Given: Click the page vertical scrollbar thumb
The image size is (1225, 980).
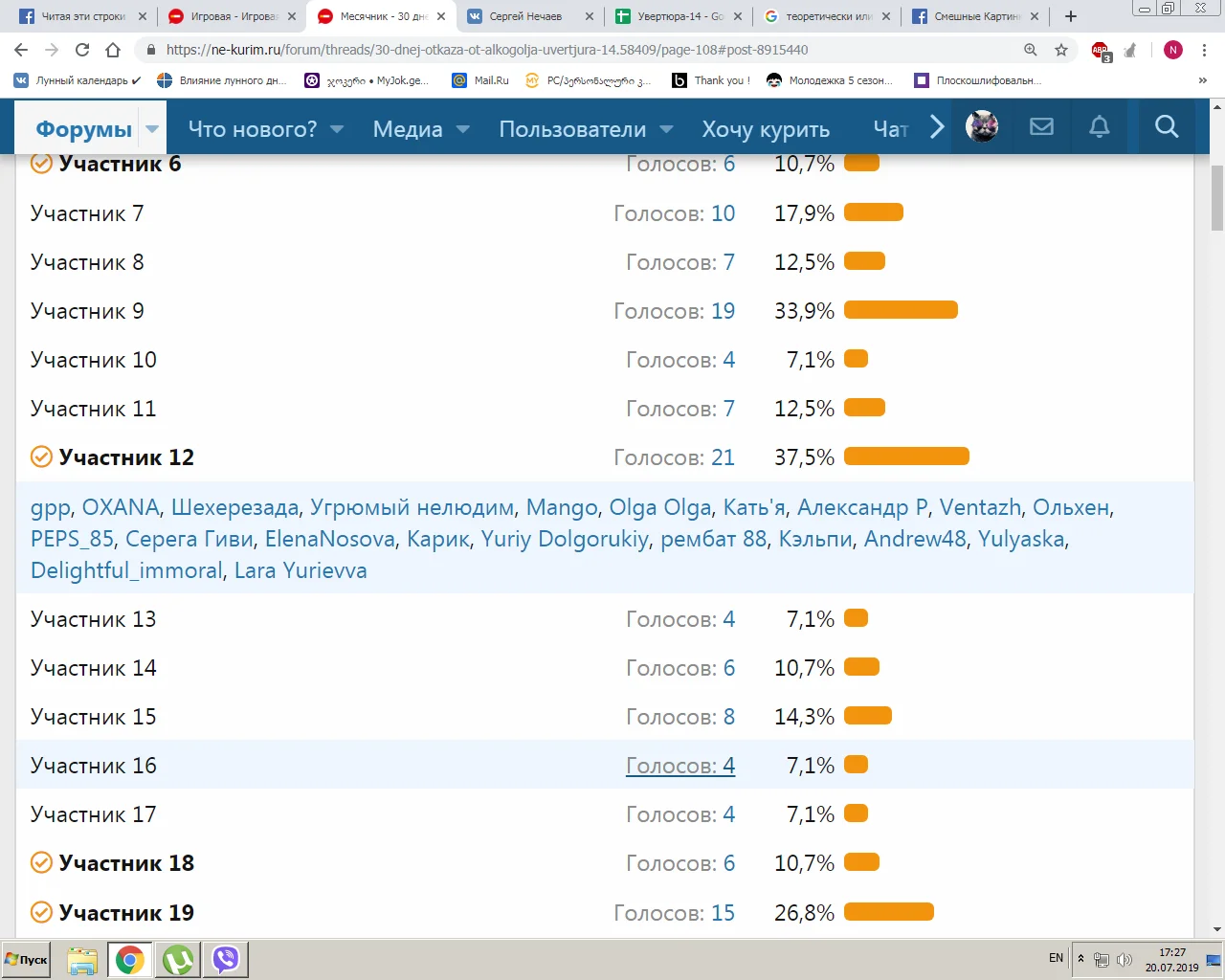Looking at the screenshot, I should pyautogui.click(x=1217, y=198).
